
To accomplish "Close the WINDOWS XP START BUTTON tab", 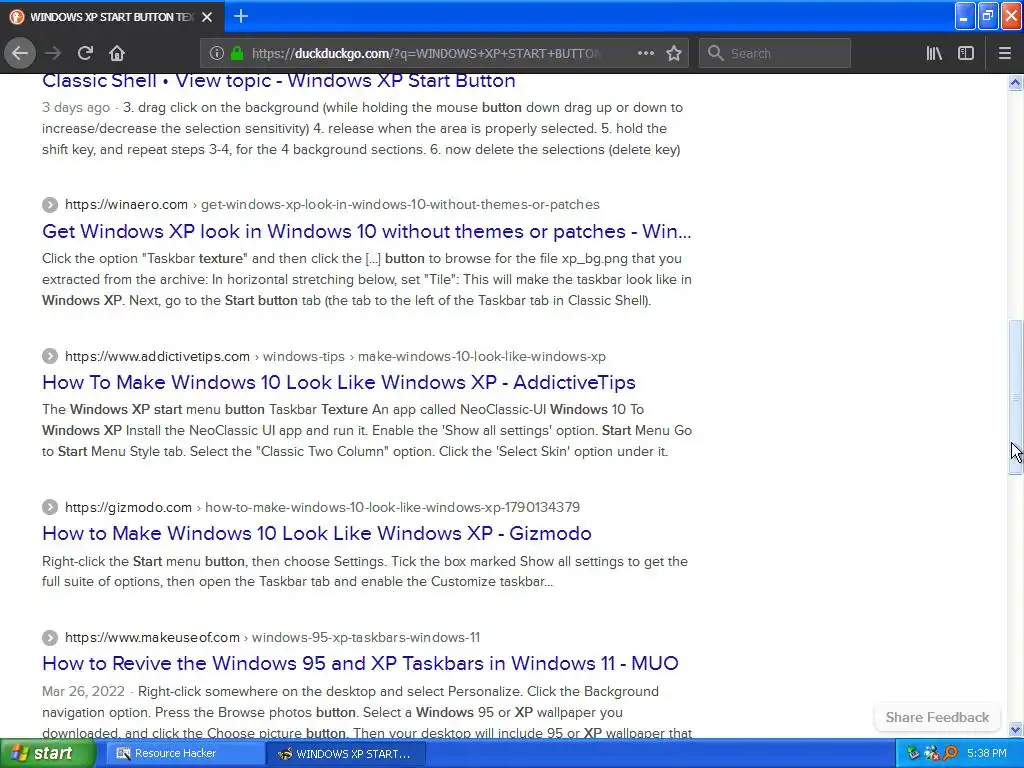I will [207, 17].
